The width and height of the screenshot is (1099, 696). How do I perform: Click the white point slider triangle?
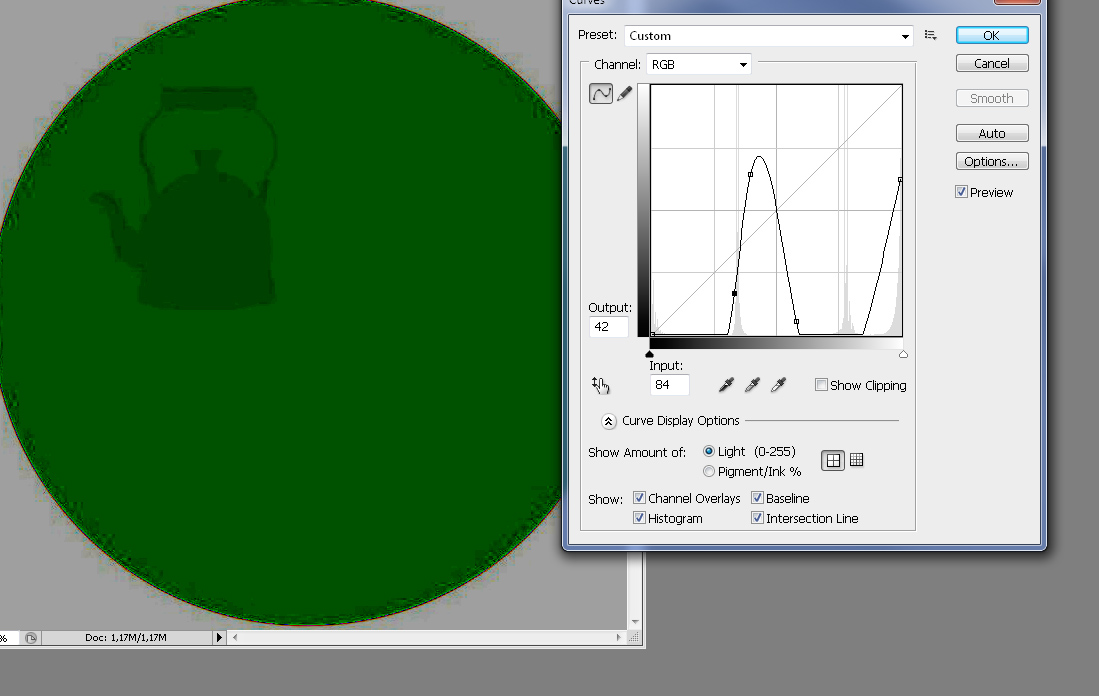903,355
